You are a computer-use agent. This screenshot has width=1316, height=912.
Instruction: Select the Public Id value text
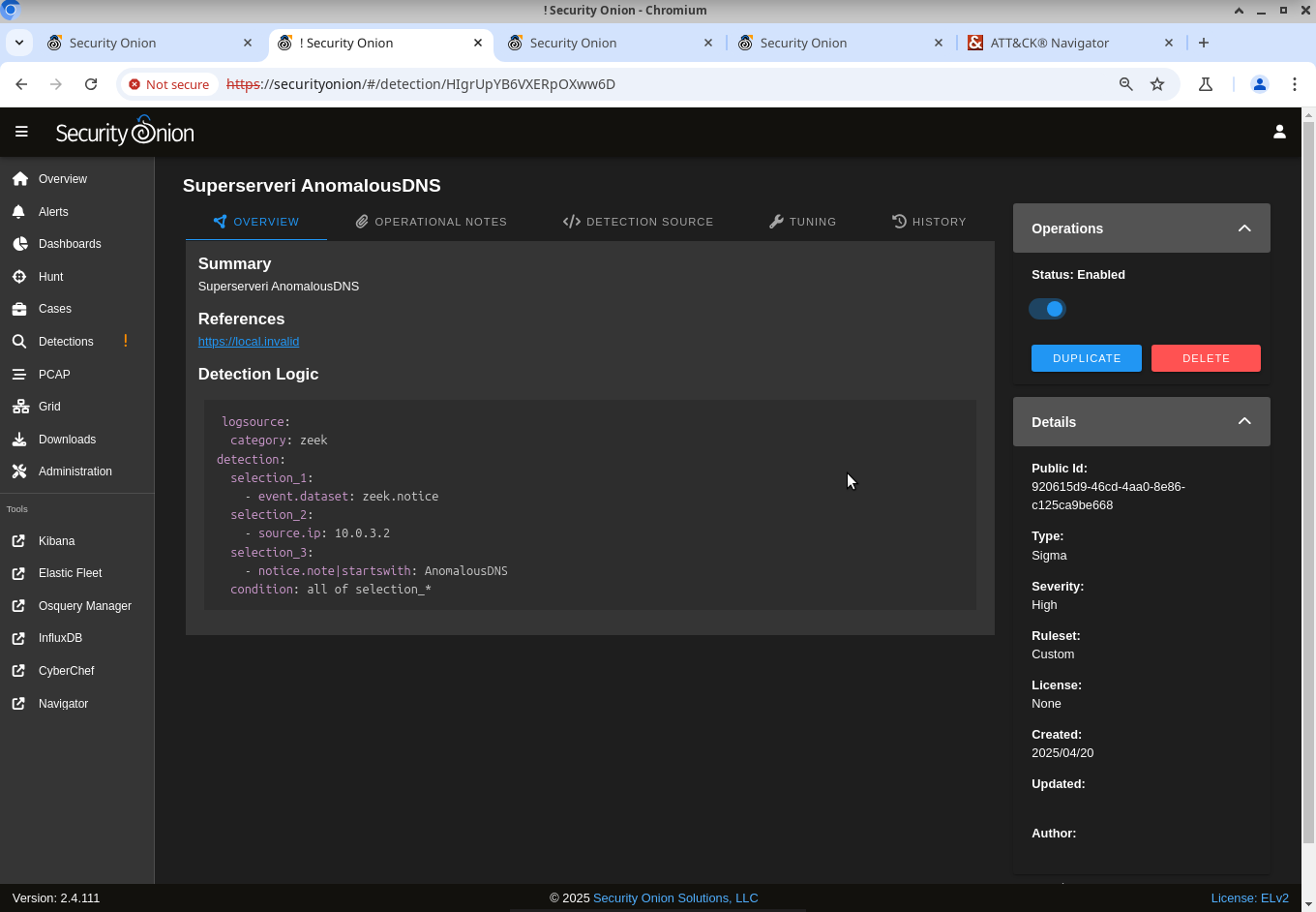(1108, 496)
